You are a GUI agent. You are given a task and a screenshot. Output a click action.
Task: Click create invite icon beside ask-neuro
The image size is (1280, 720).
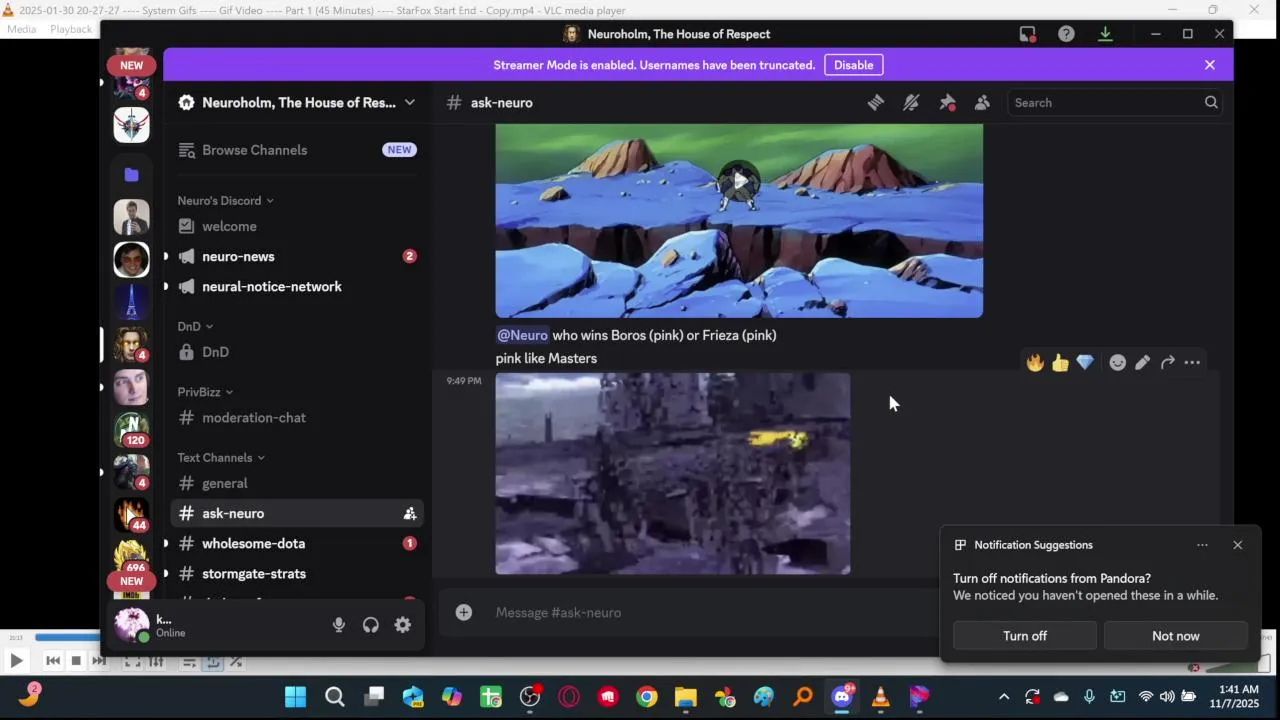410,513
